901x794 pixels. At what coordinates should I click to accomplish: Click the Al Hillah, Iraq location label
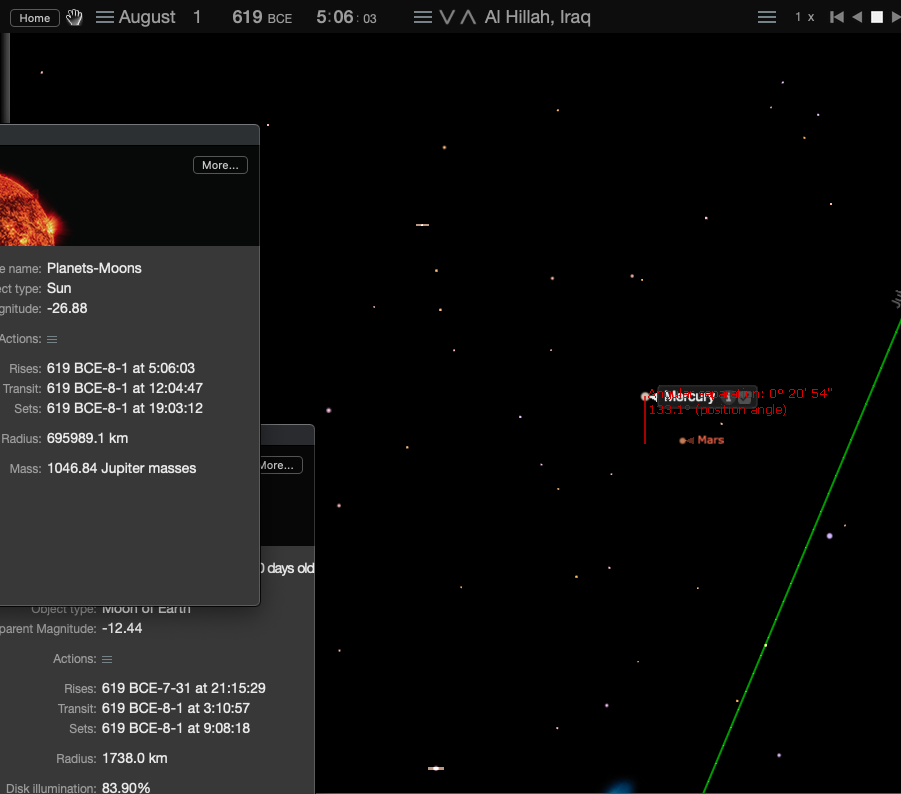(x=537, y=17)
